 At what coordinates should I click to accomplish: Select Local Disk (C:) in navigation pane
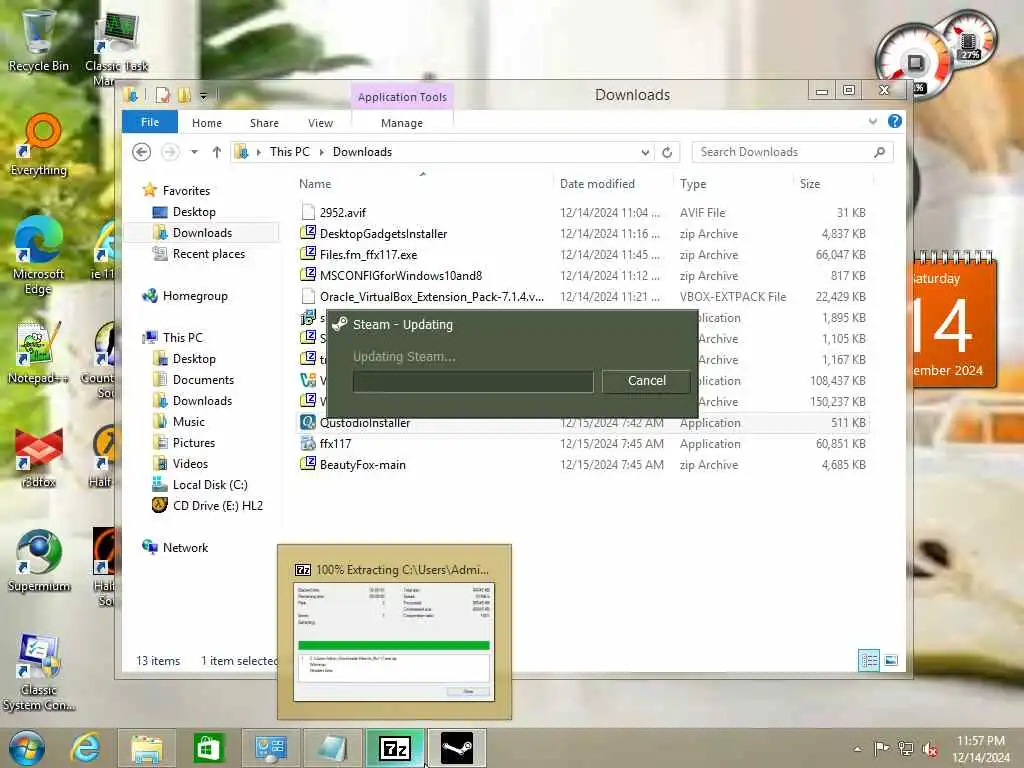(x=210, y=485)
